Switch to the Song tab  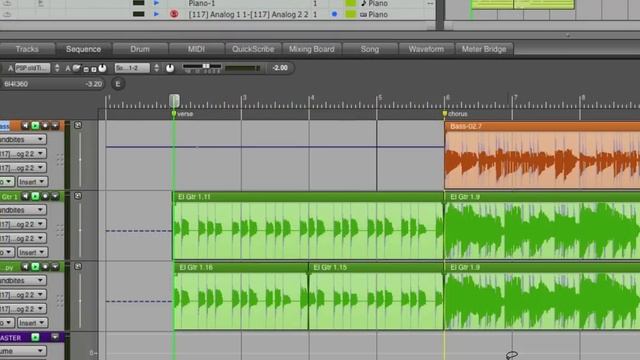point(369,49)
